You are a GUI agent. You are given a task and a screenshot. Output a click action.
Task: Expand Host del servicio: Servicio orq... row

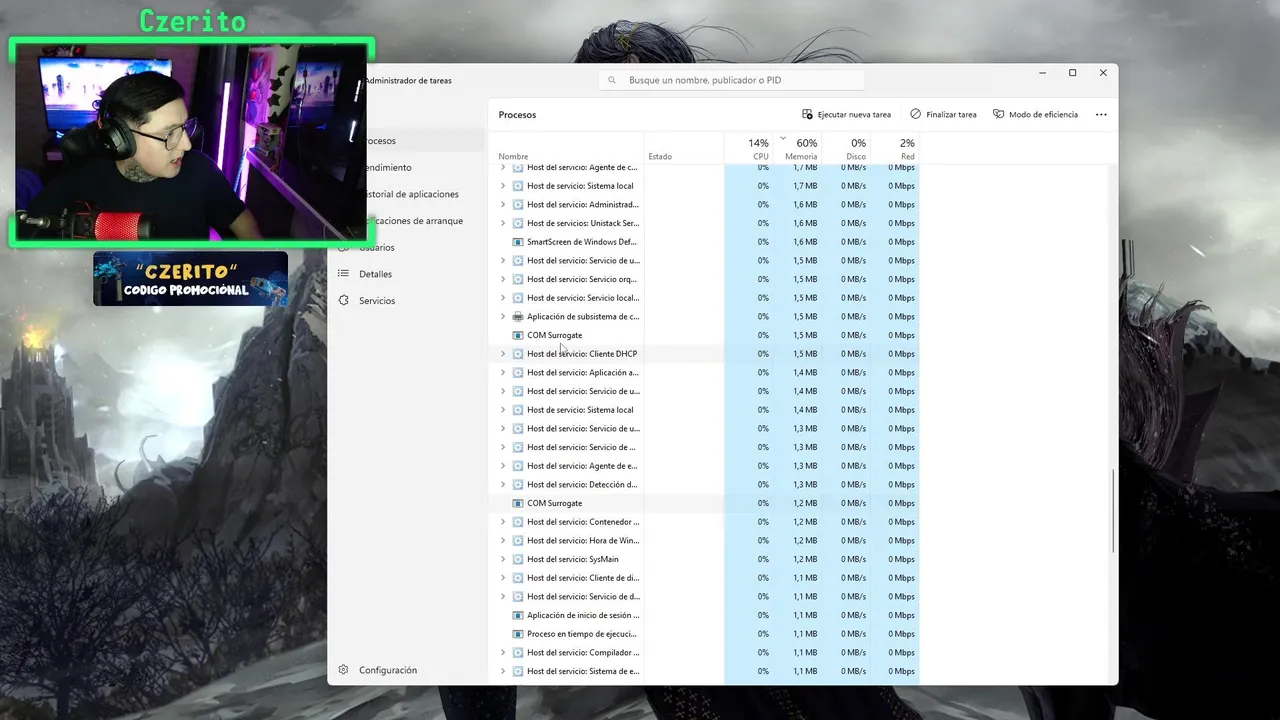click(503, 279)
